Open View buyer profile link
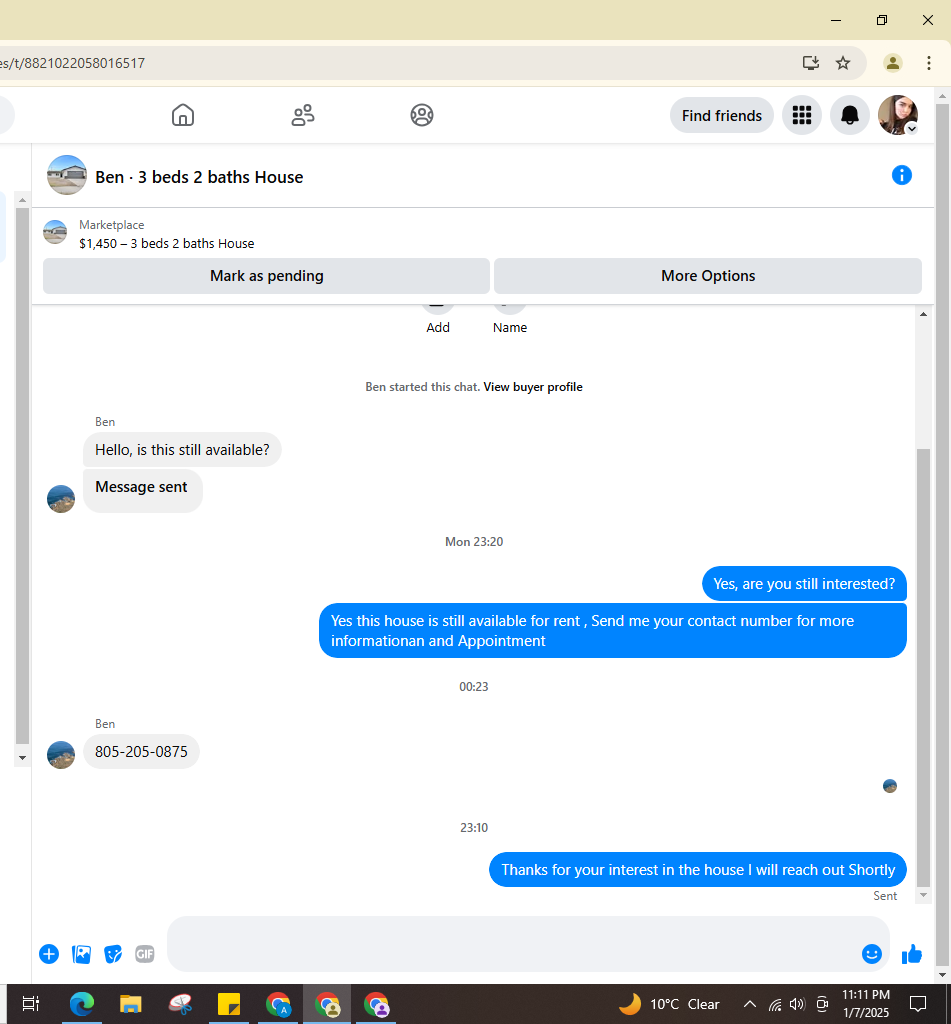 click(x=533, y=387)
